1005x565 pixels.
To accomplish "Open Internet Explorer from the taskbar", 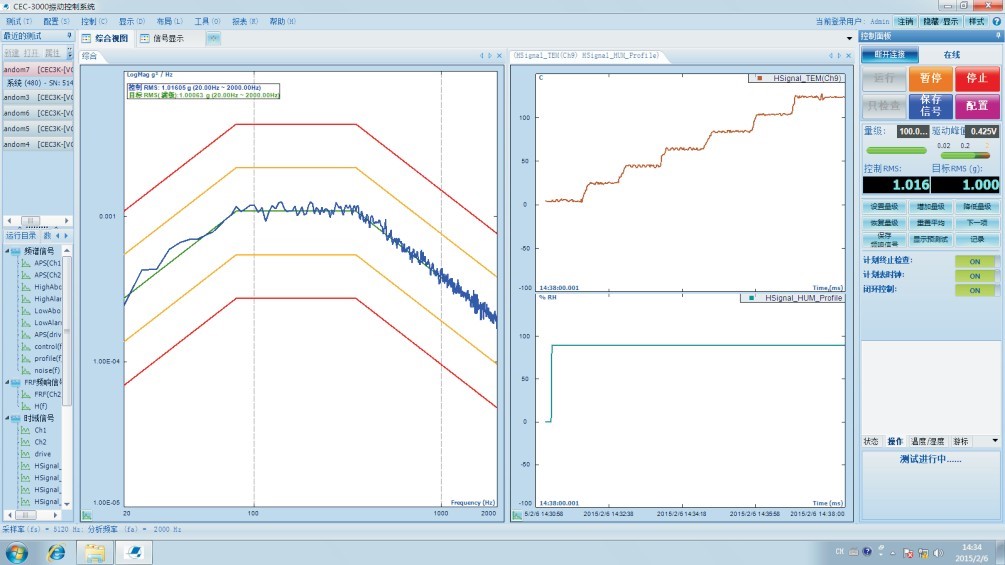I will pos(57,552).
